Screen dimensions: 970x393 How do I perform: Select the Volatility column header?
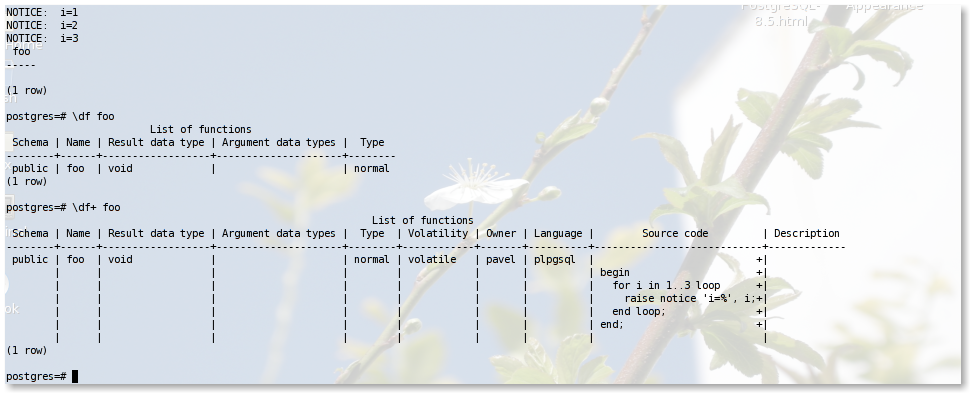[x=438, y=233]
